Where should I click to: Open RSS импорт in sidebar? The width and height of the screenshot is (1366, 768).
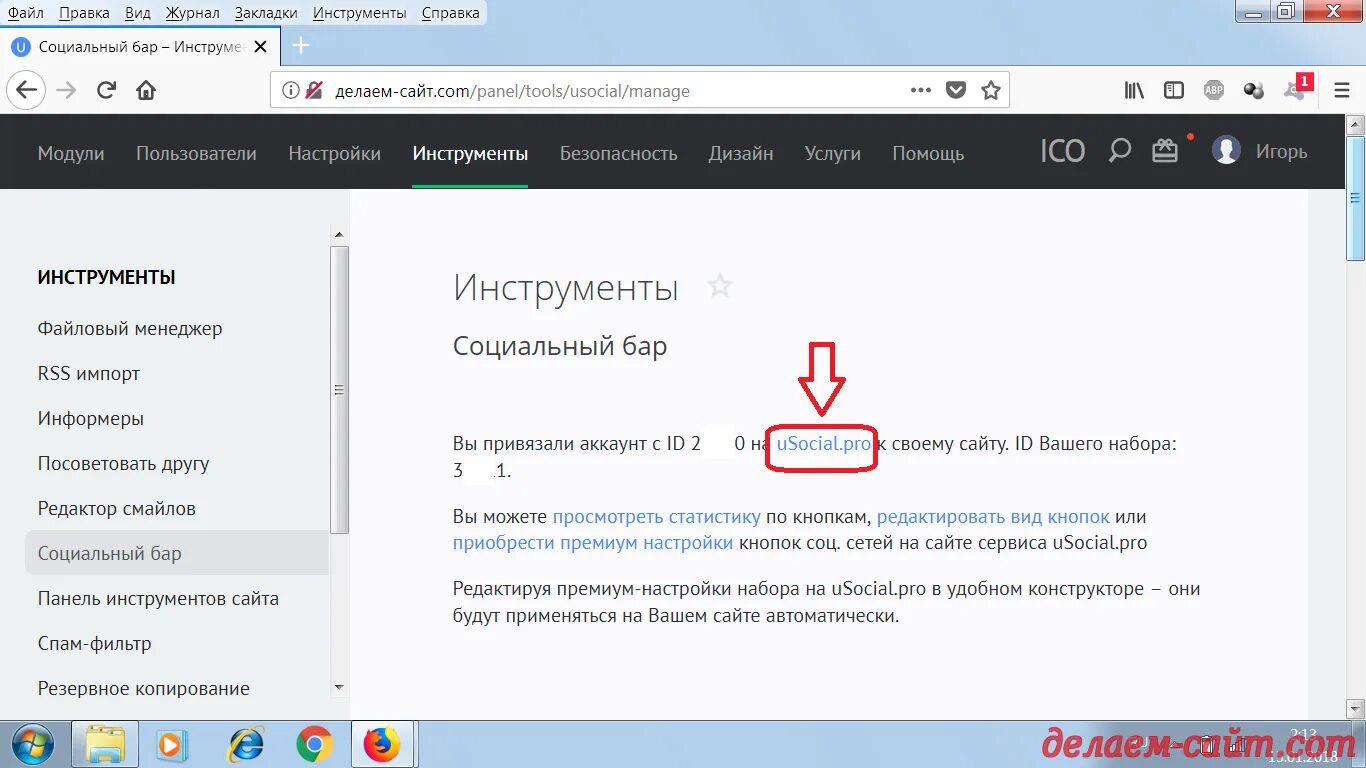pyautogui.click(x=89, y=373)
